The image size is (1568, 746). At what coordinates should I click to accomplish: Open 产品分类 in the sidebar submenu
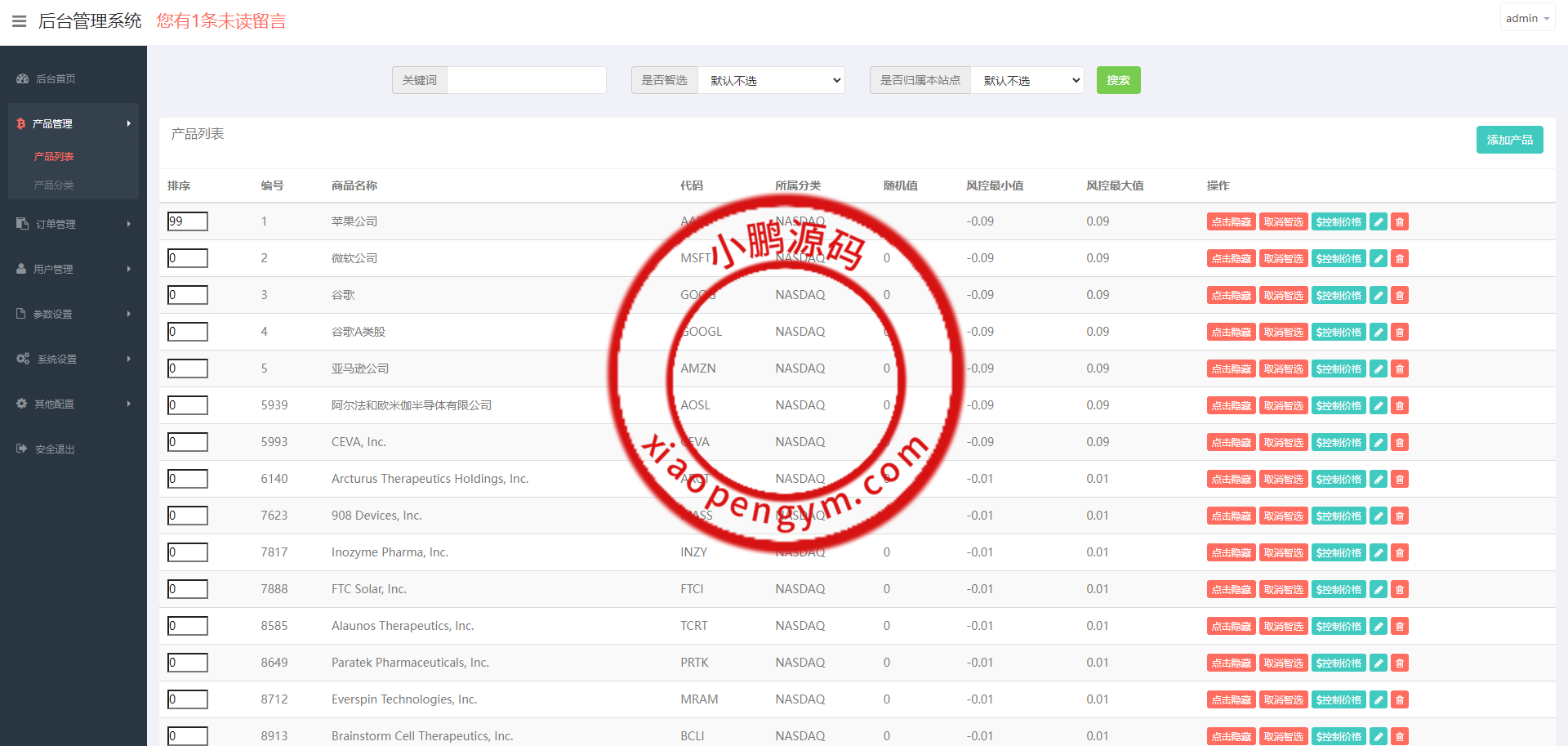click(x=54, y=185)
